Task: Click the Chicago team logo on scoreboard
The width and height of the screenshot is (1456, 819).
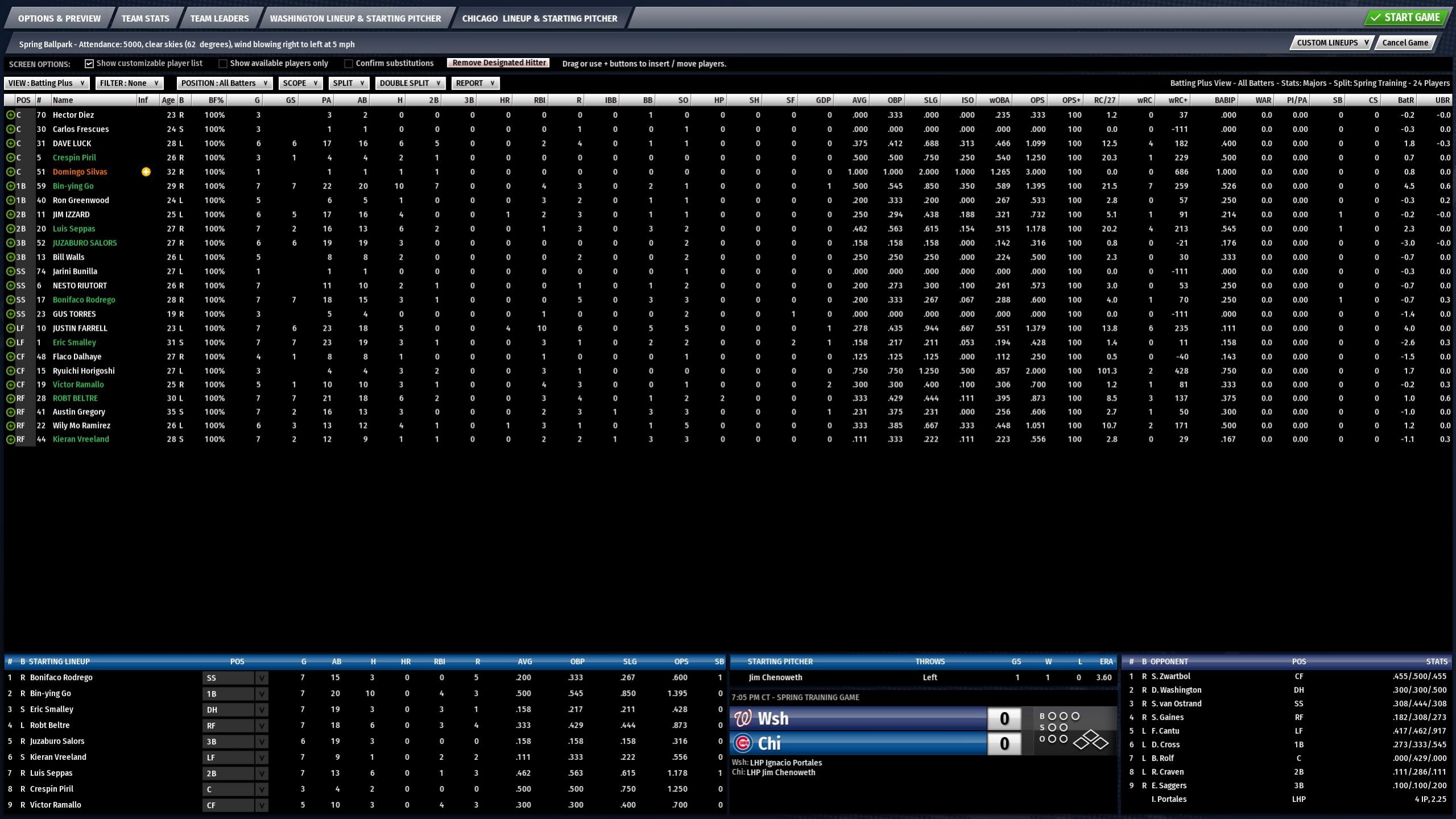Action: pyautogui.click(x=743, y=743)
